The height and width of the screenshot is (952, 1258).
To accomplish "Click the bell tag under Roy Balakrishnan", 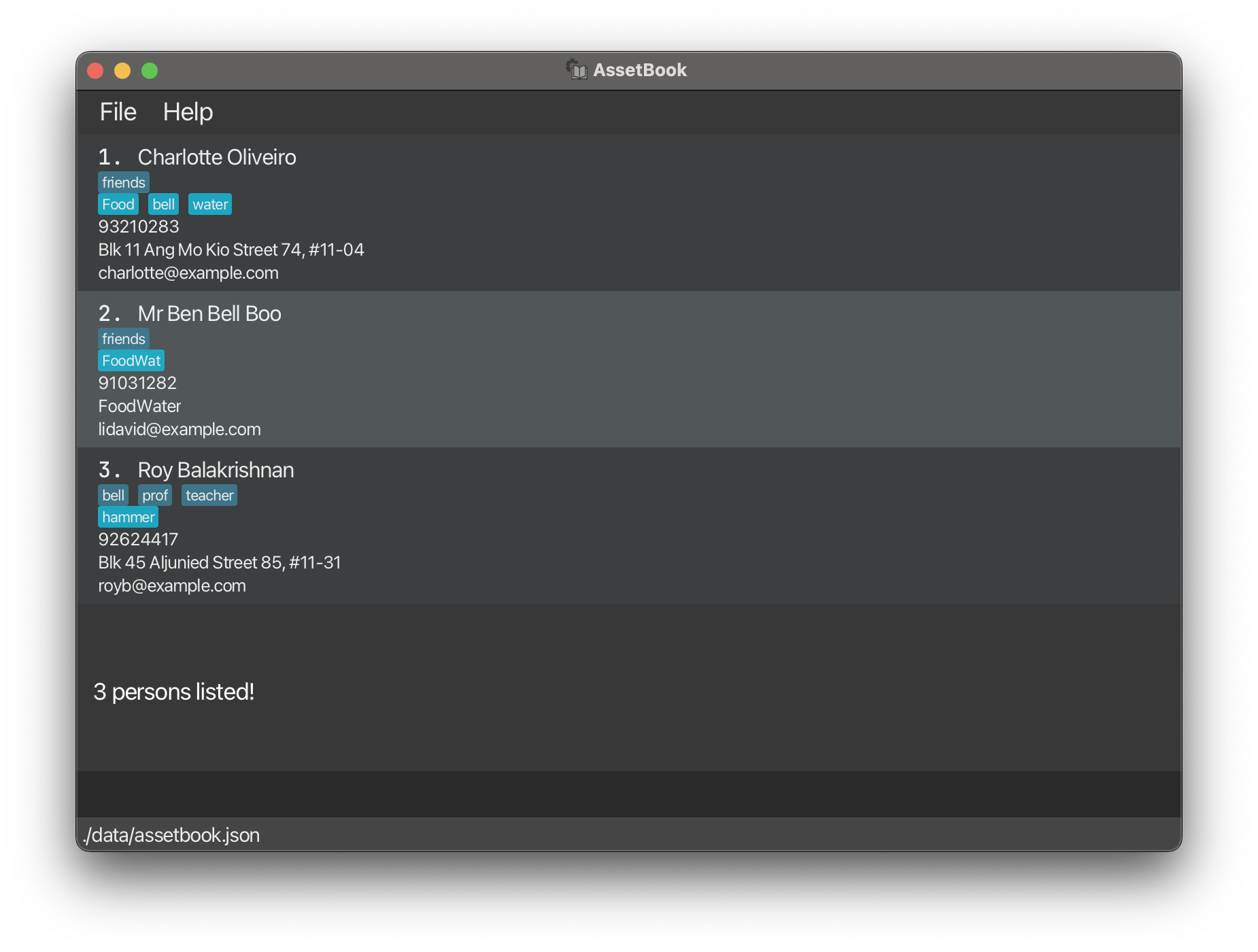I will pyautogui.click(x=113, y=495).
